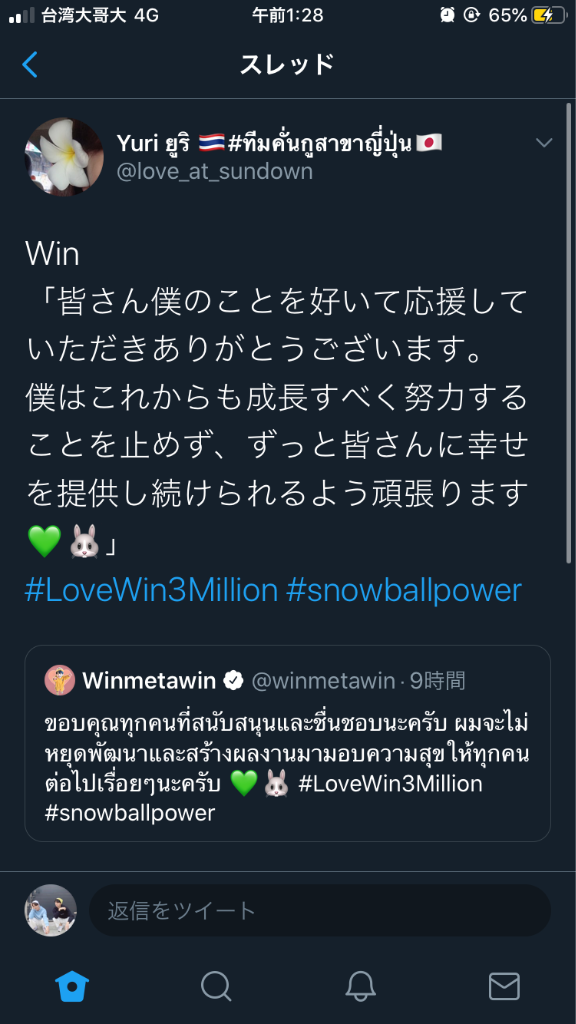Open the Search magnifier tab
This screenshot has width=576, height=1024.
pos(216,985)
